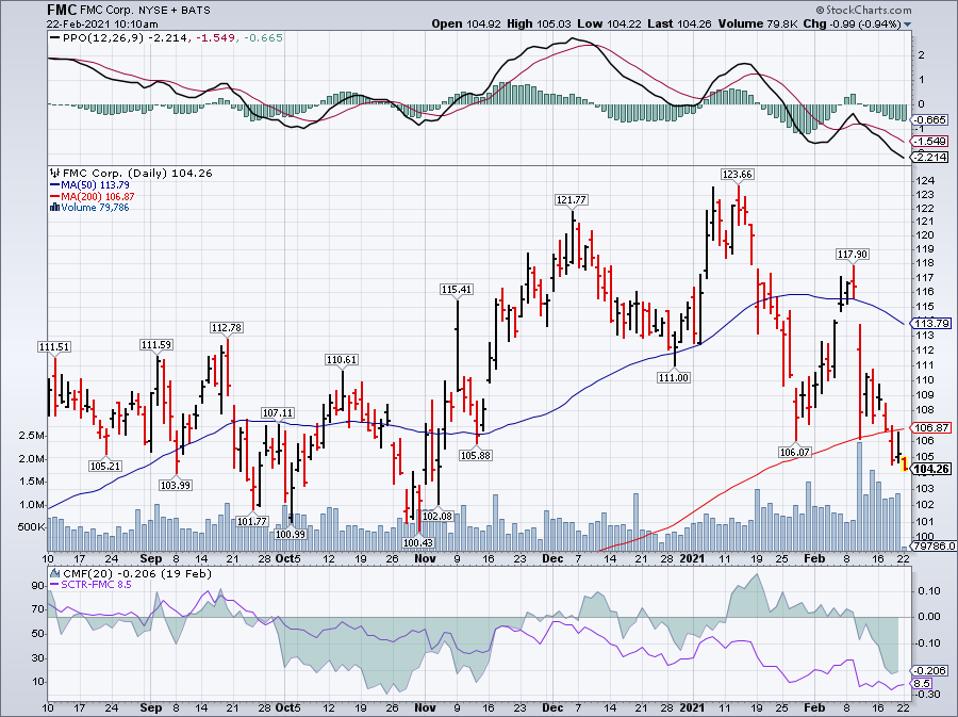The width and height of the screenshot is (958, 717).
Task: Click the Open 104.92 value in header
Action: [466, 24]
